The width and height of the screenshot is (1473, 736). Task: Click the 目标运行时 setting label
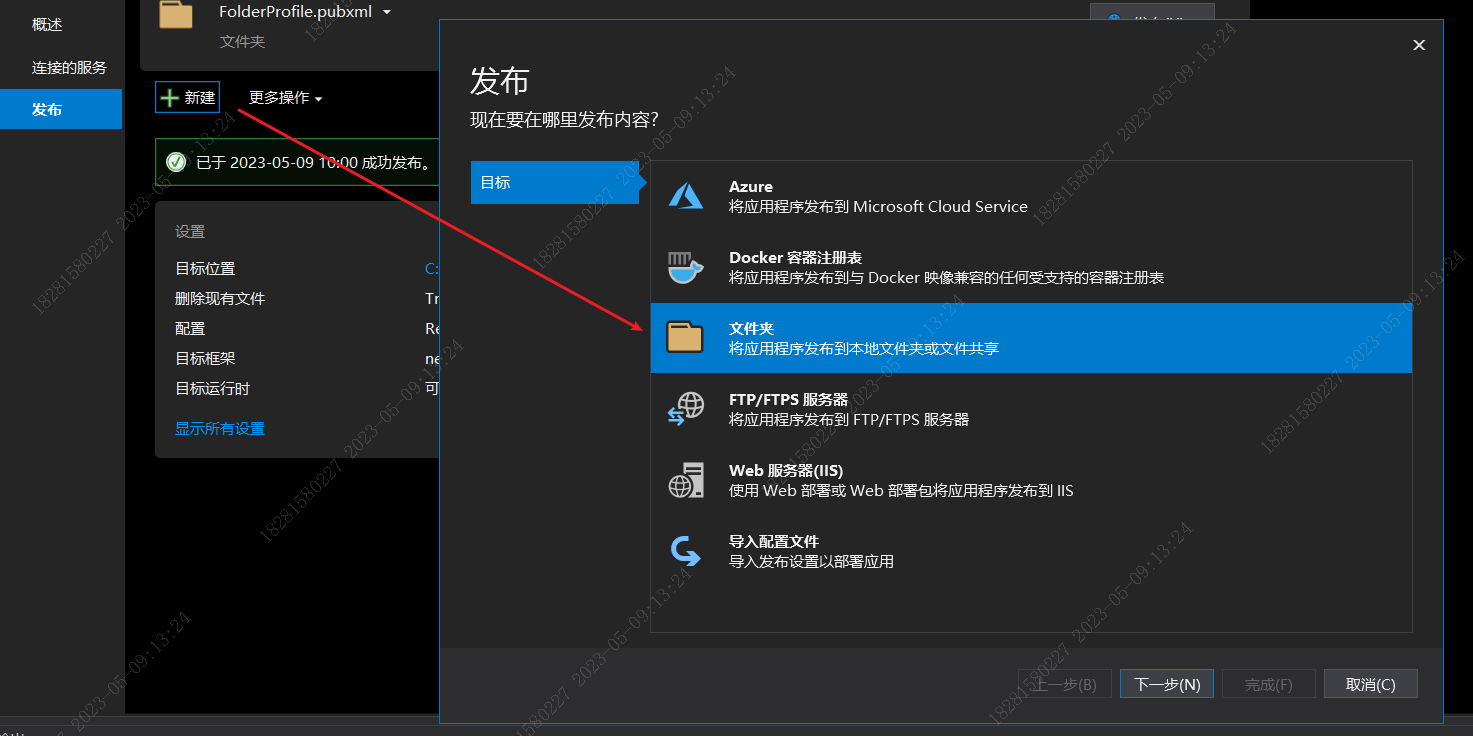[x=212, y=388]
